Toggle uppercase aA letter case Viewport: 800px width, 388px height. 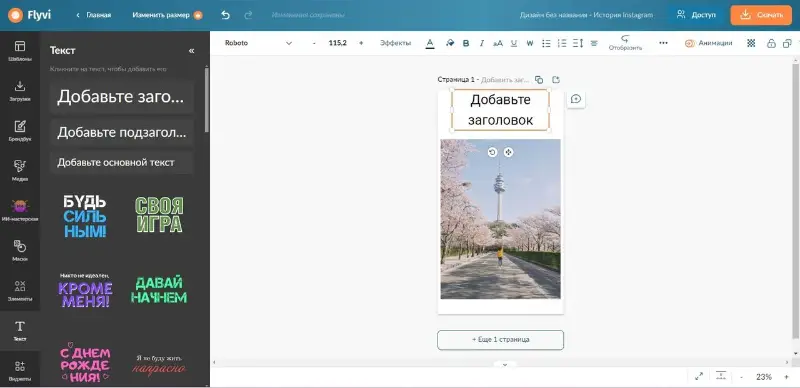(x=497, y=43)
